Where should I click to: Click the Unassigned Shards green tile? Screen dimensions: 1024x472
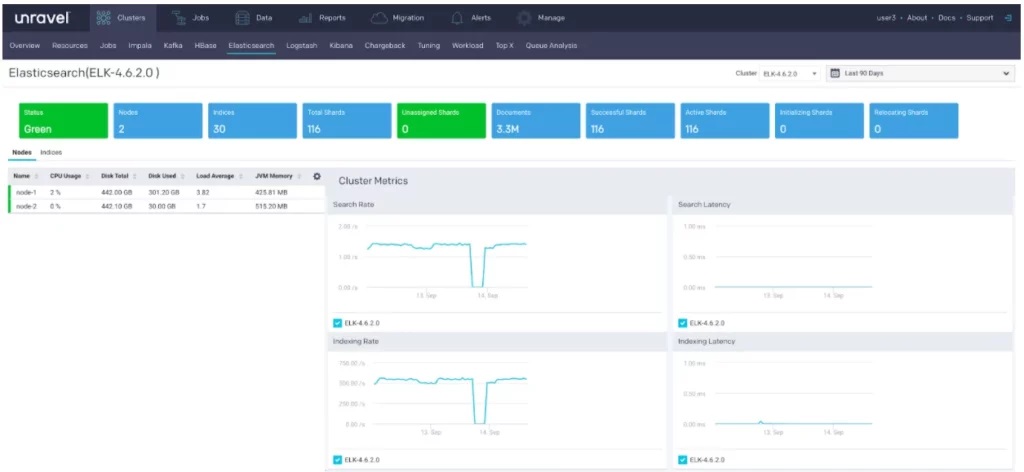pyautogui.click(x=441, y=120)
